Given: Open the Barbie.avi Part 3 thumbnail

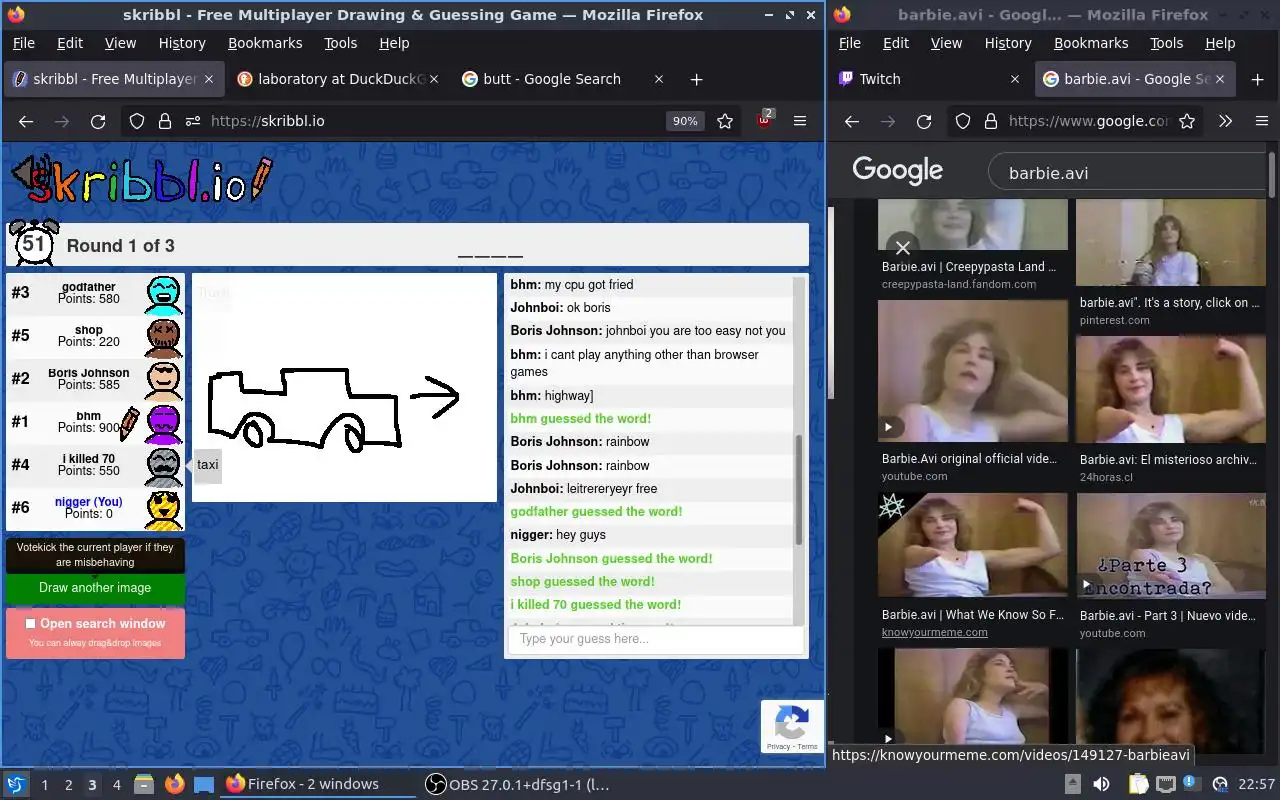Looking at the screenshot, I should [1171, 545].
